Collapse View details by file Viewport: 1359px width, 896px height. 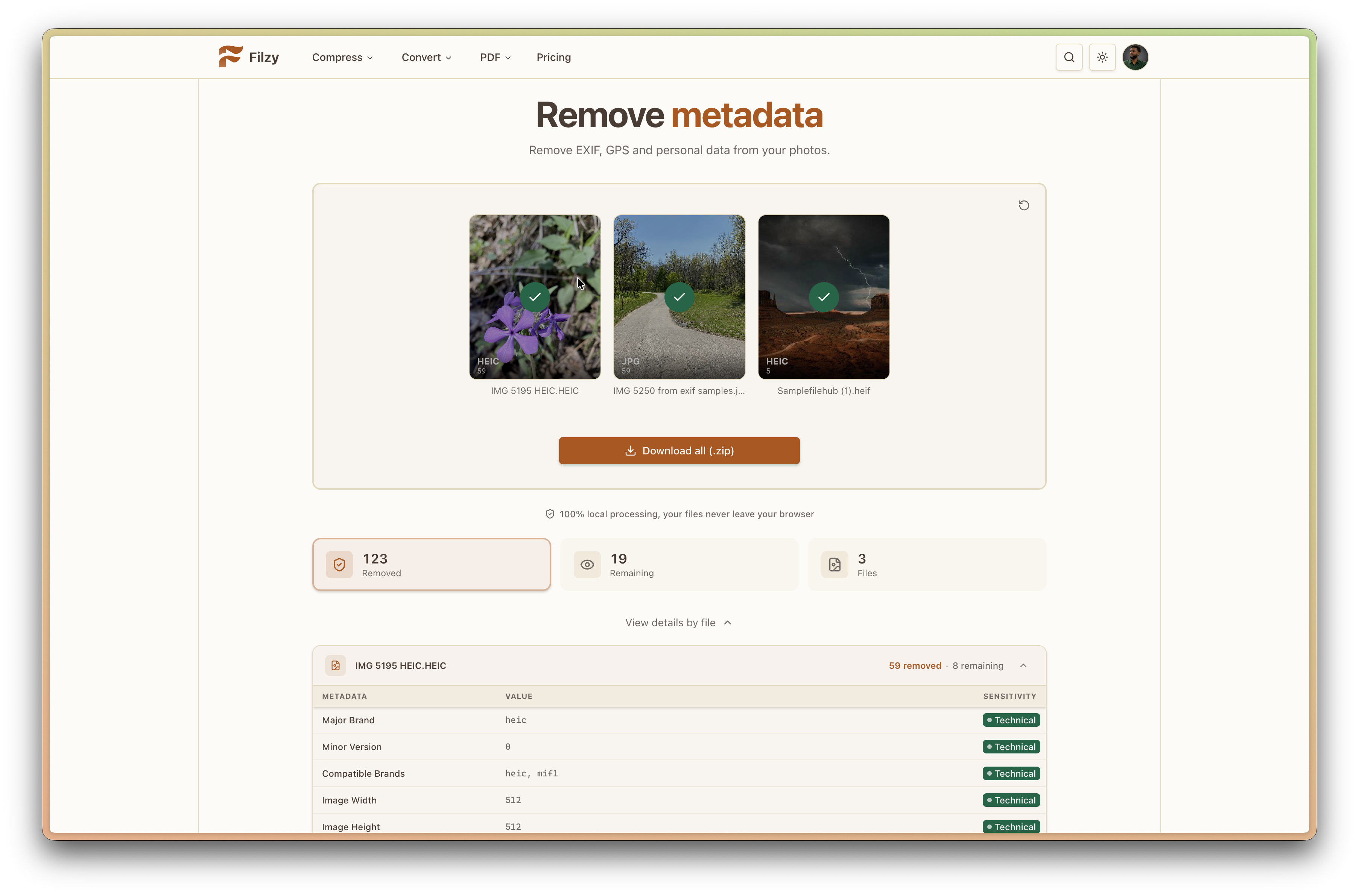[678, 623]
